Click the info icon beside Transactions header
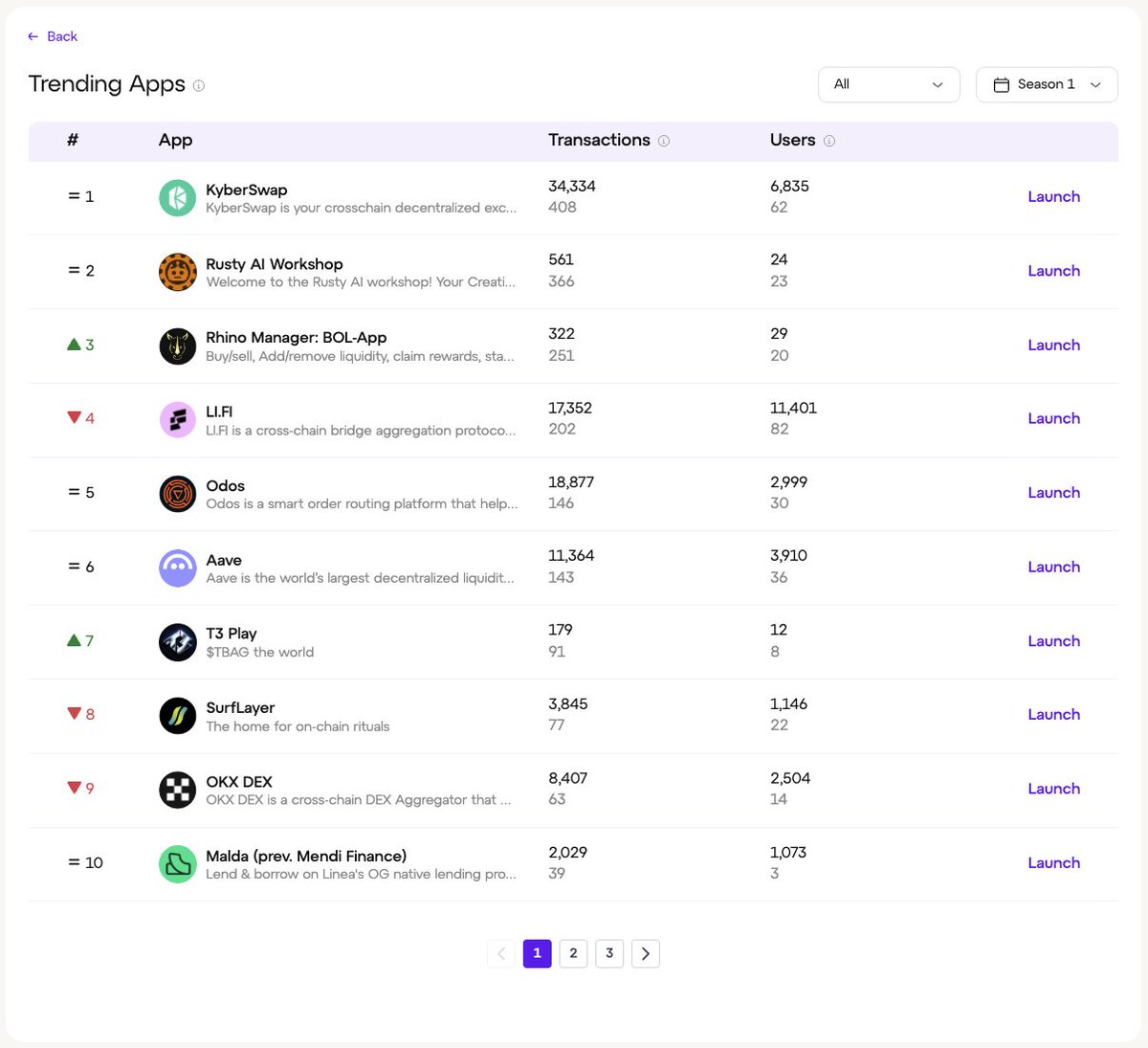This screenshot has height=1048, width=1148. (x=664, y=140)
